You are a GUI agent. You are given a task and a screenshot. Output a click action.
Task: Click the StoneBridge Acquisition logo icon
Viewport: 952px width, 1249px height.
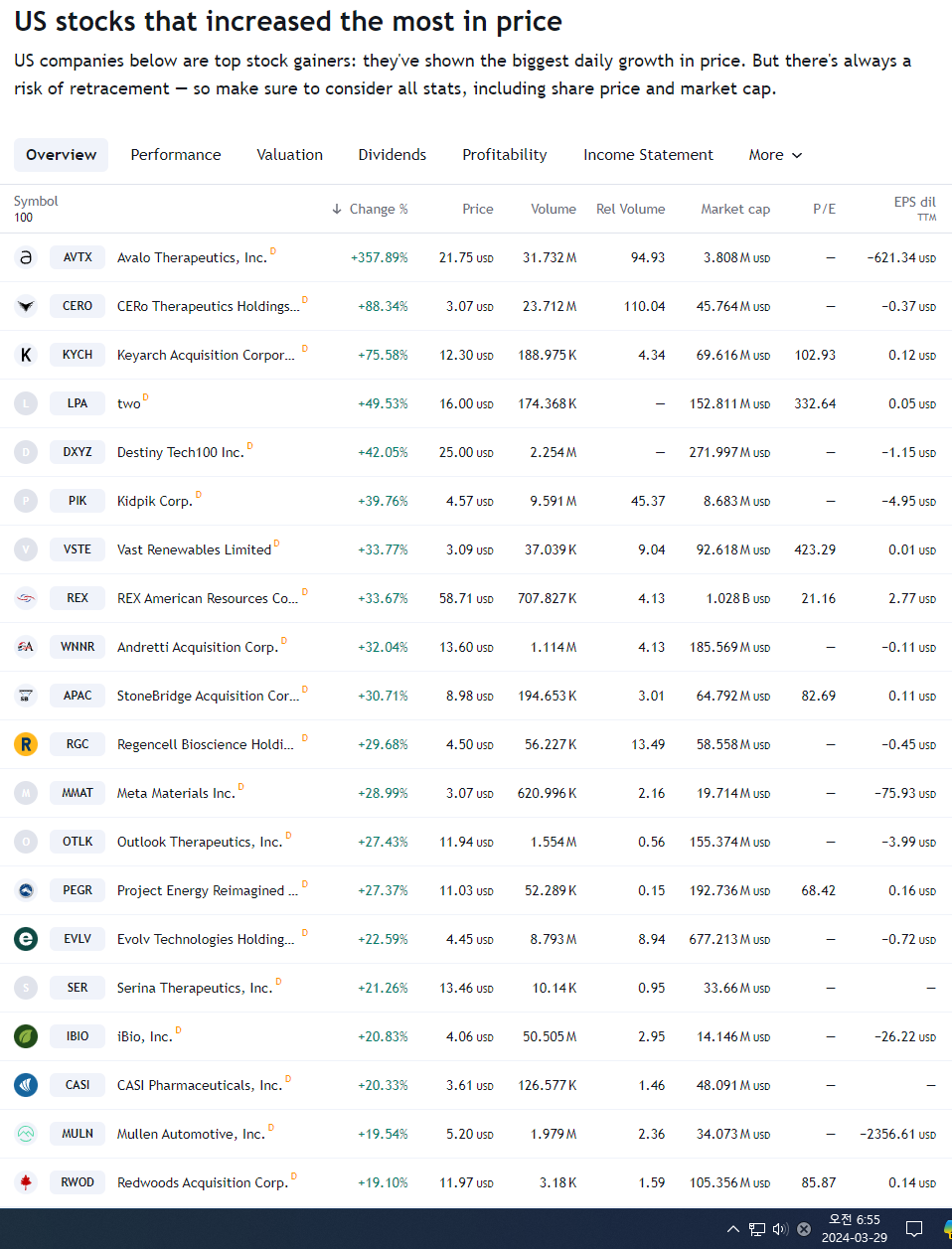pos(26,696)
